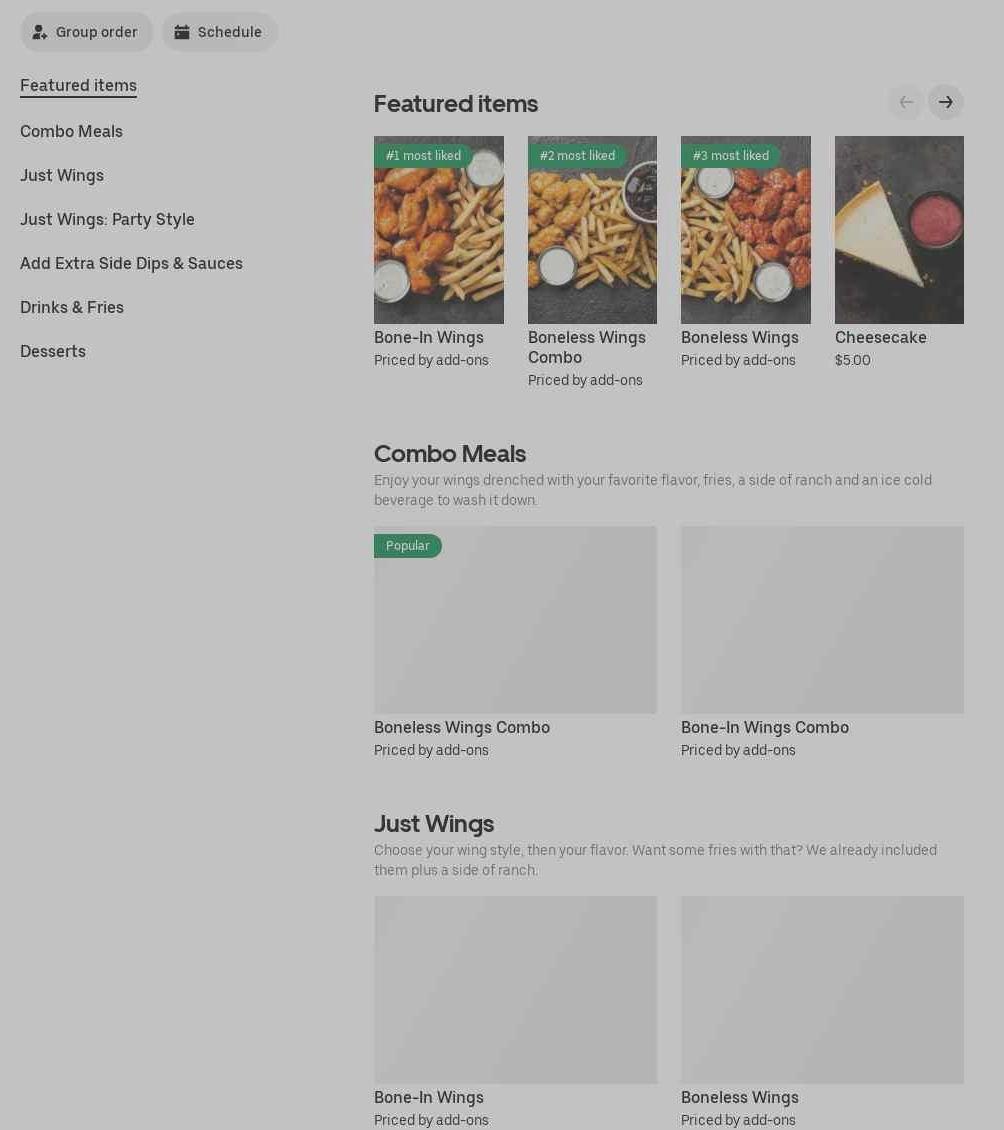Open the Schedule button
Viewport: 1004px width, 1130px height.
point(219,32)
